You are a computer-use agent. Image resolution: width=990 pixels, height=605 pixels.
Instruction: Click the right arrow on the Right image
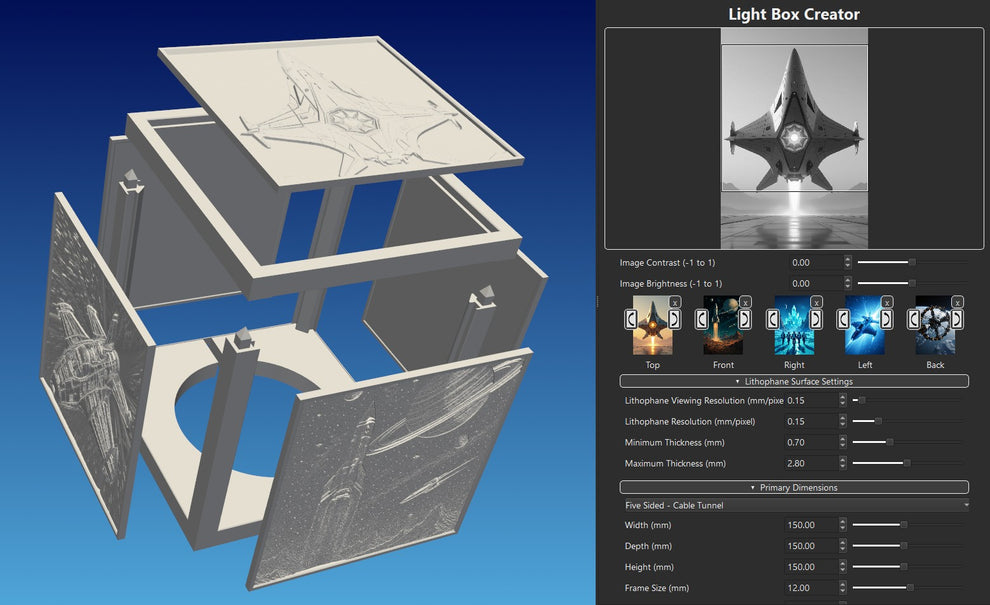pos(814,317)
